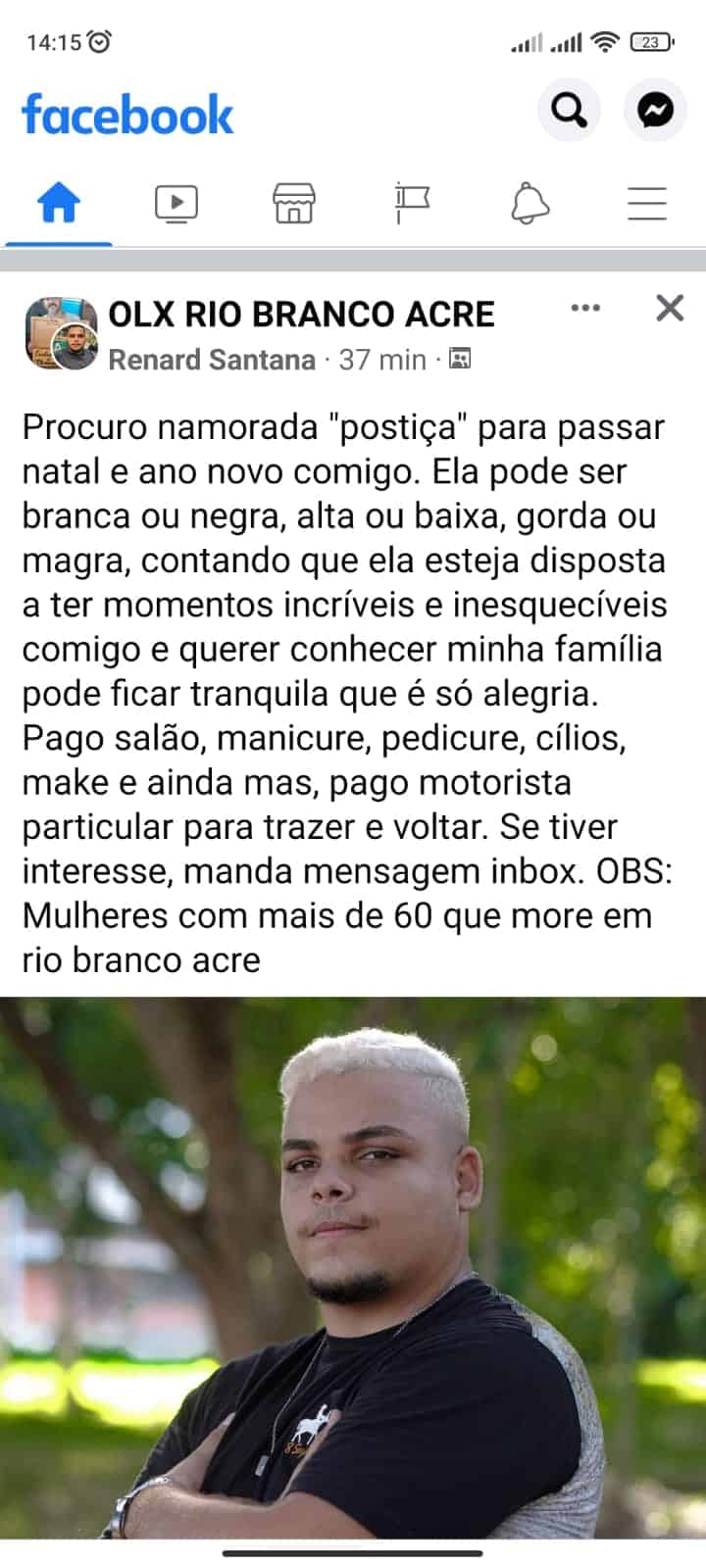Open Facebook search magnifier icon
Image resolution: width=706 pixels, height=1568 pixels.
coord(569,110)
